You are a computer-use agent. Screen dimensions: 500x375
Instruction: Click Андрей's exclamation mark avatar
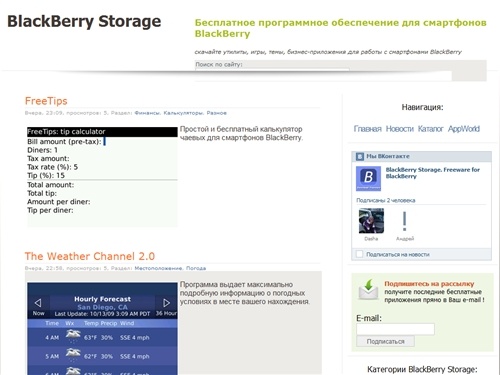(404, 221)
